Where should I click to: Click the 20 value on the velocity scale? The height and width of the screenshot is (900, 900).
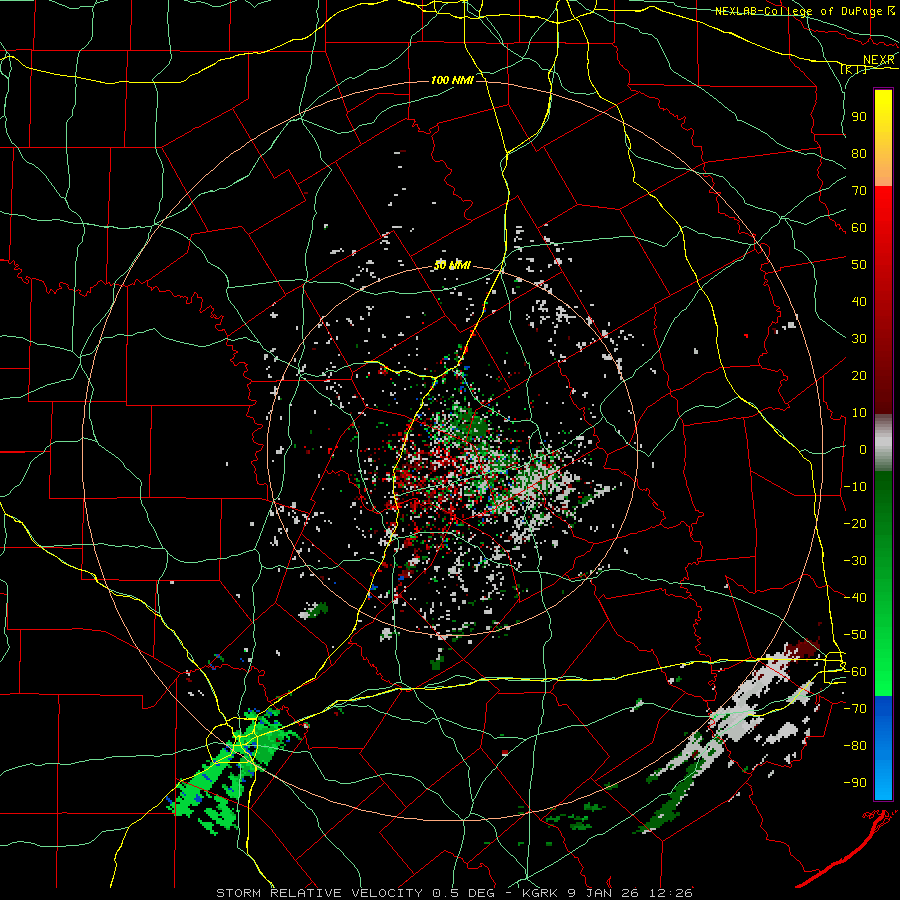(859, 376)
